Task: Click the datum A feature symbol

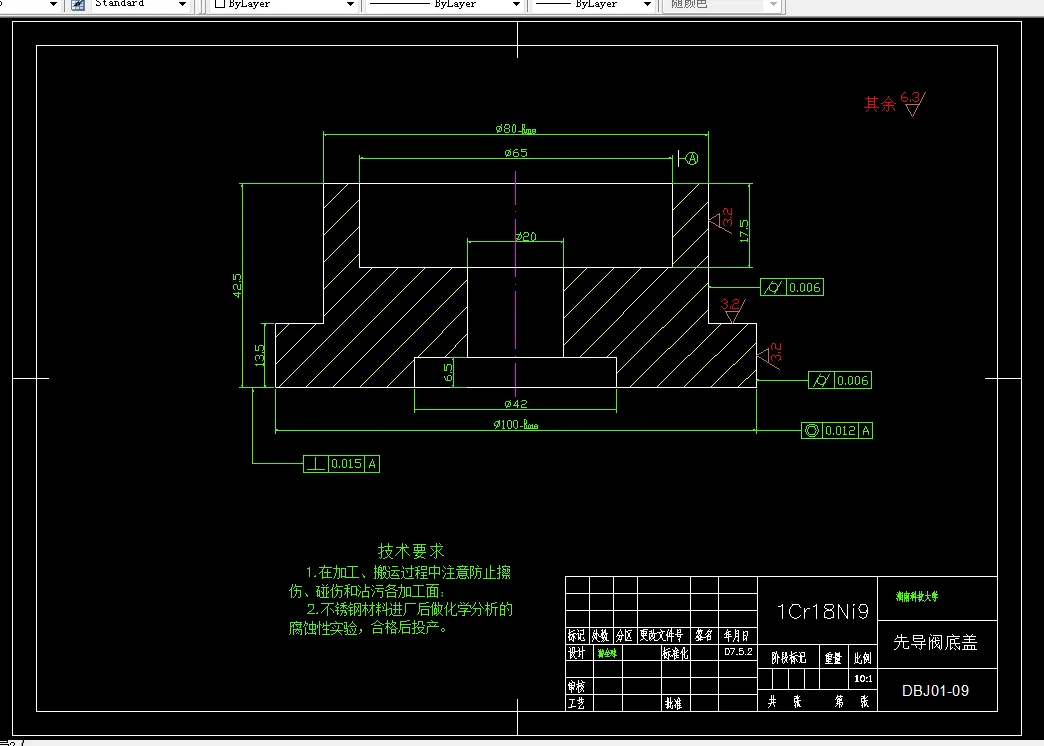Action: point(688,159)
